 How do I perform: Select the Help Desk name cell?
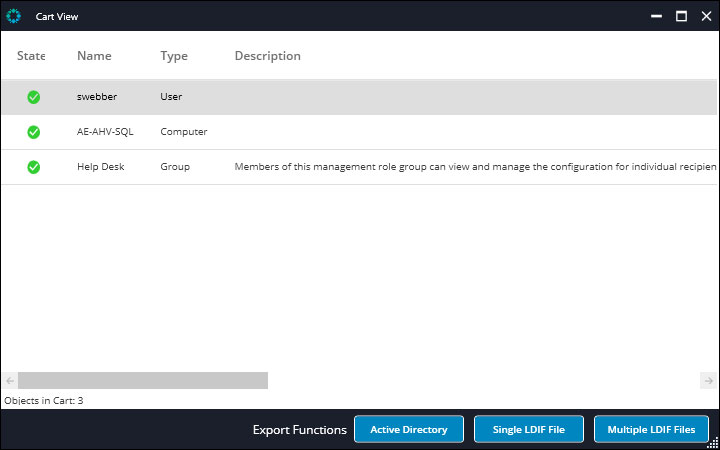(101, 167)
